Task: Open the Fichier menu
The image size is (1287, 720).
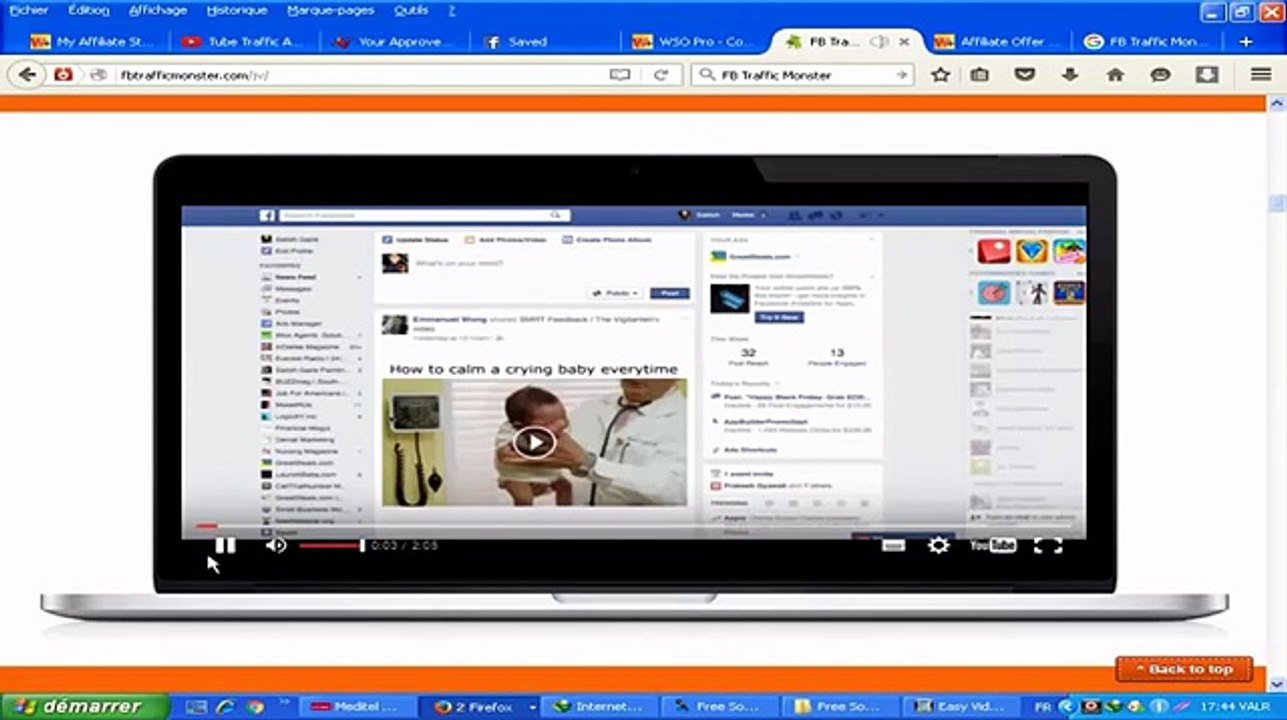Action: [x=29, y=10]
